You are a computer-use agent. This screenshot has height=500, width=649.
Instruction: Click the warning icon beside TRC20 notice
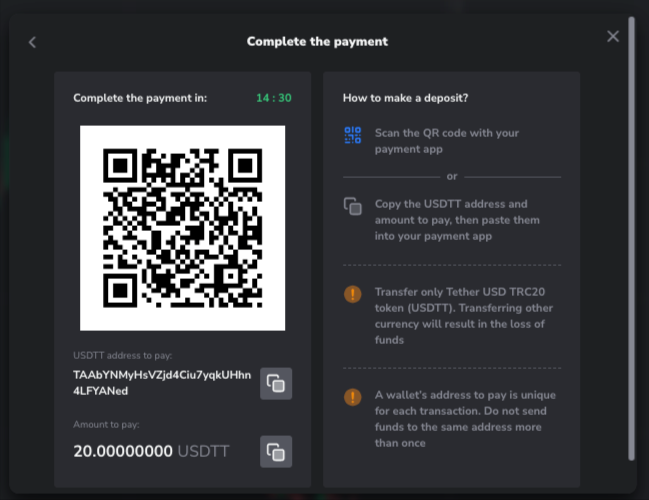[x=352, y=294]
